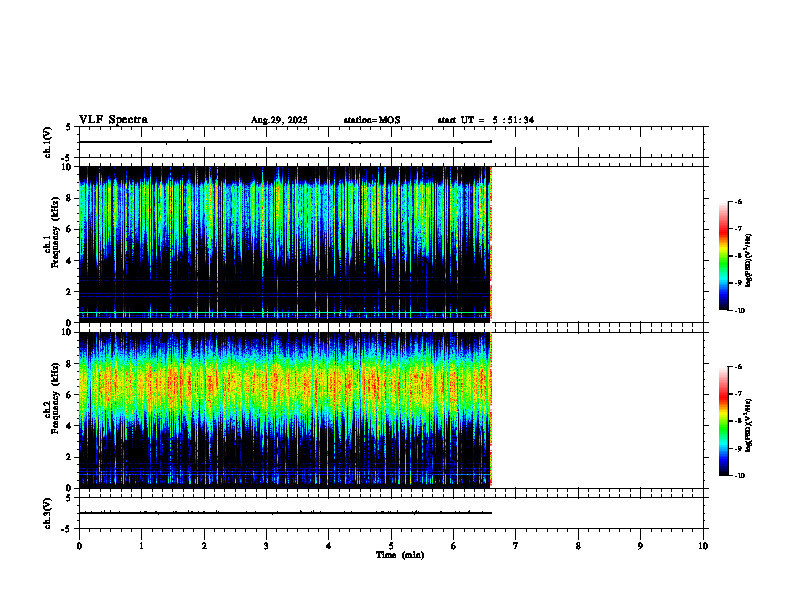The image size is (792, 612).
Task: Click the time-axis tick label "3"
Action: click(266, 546)
